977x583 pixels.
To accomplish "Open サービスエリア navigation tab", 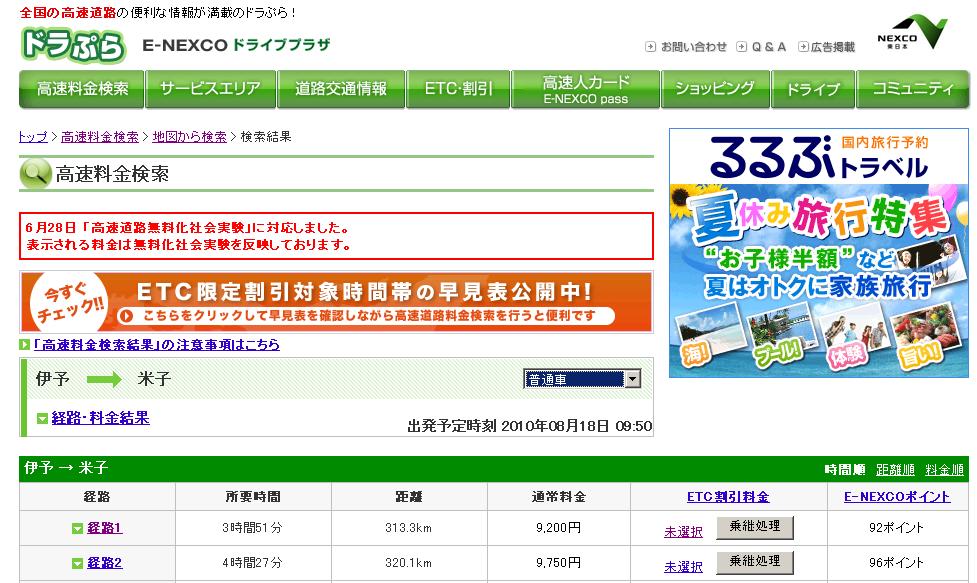I will click(211, 89).
